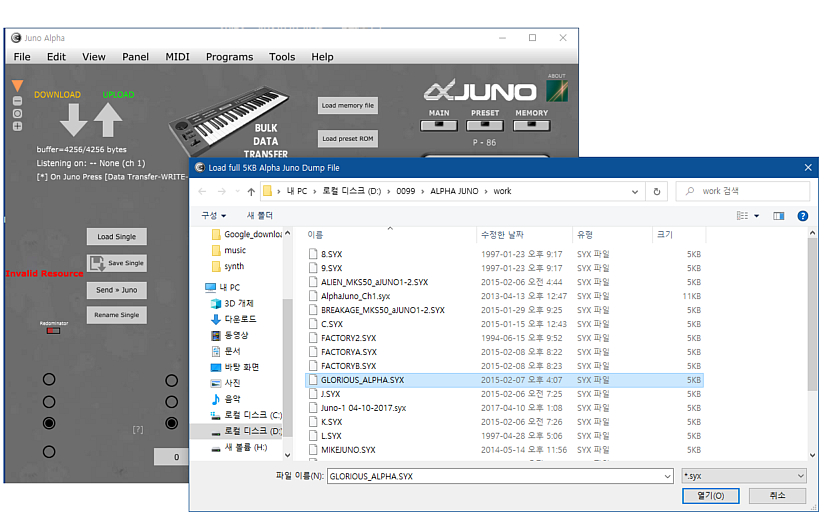Click the back navigation arrow
The image size is (825, 518).
(x=203, y=191)
